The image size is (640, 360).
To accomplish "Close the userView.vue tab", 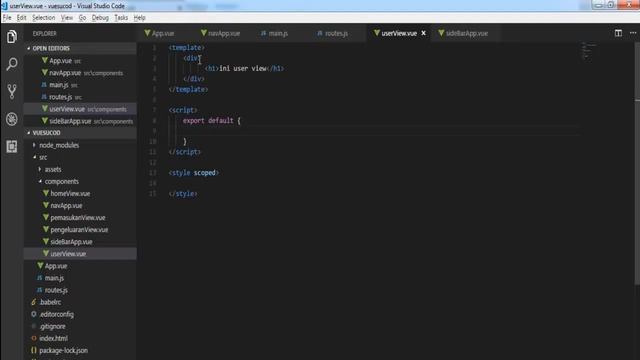I will point(424,33).
